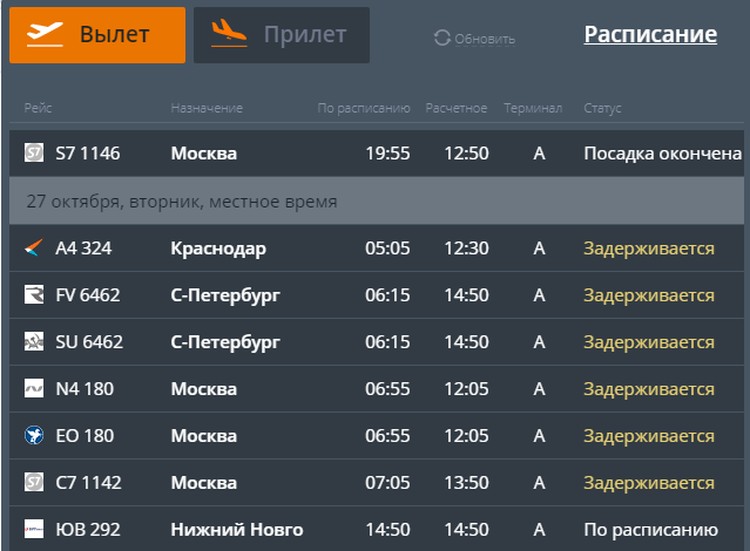Click the Рейс column header
This screenshot has height=551, width=750.
[x=38, y=108]
